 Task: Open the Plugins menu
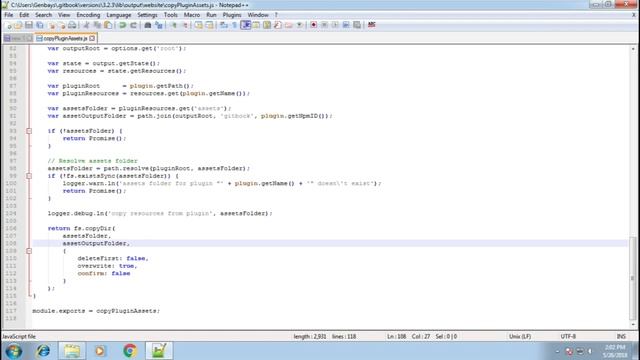coord(232,15)
